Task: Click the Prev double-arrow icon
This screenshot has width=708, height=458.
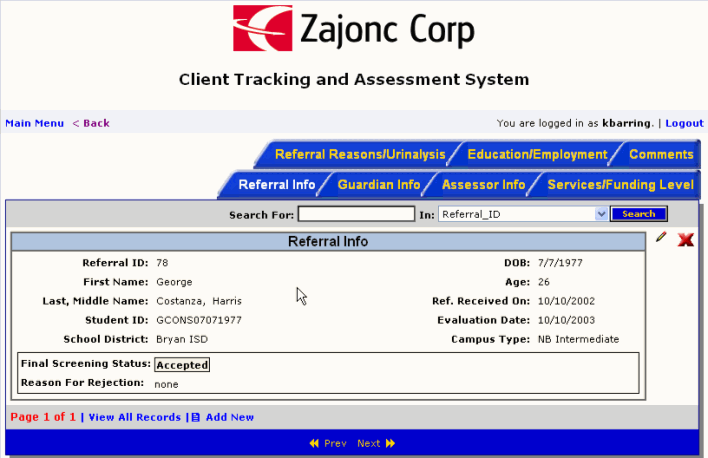Action: pos(314,444)
